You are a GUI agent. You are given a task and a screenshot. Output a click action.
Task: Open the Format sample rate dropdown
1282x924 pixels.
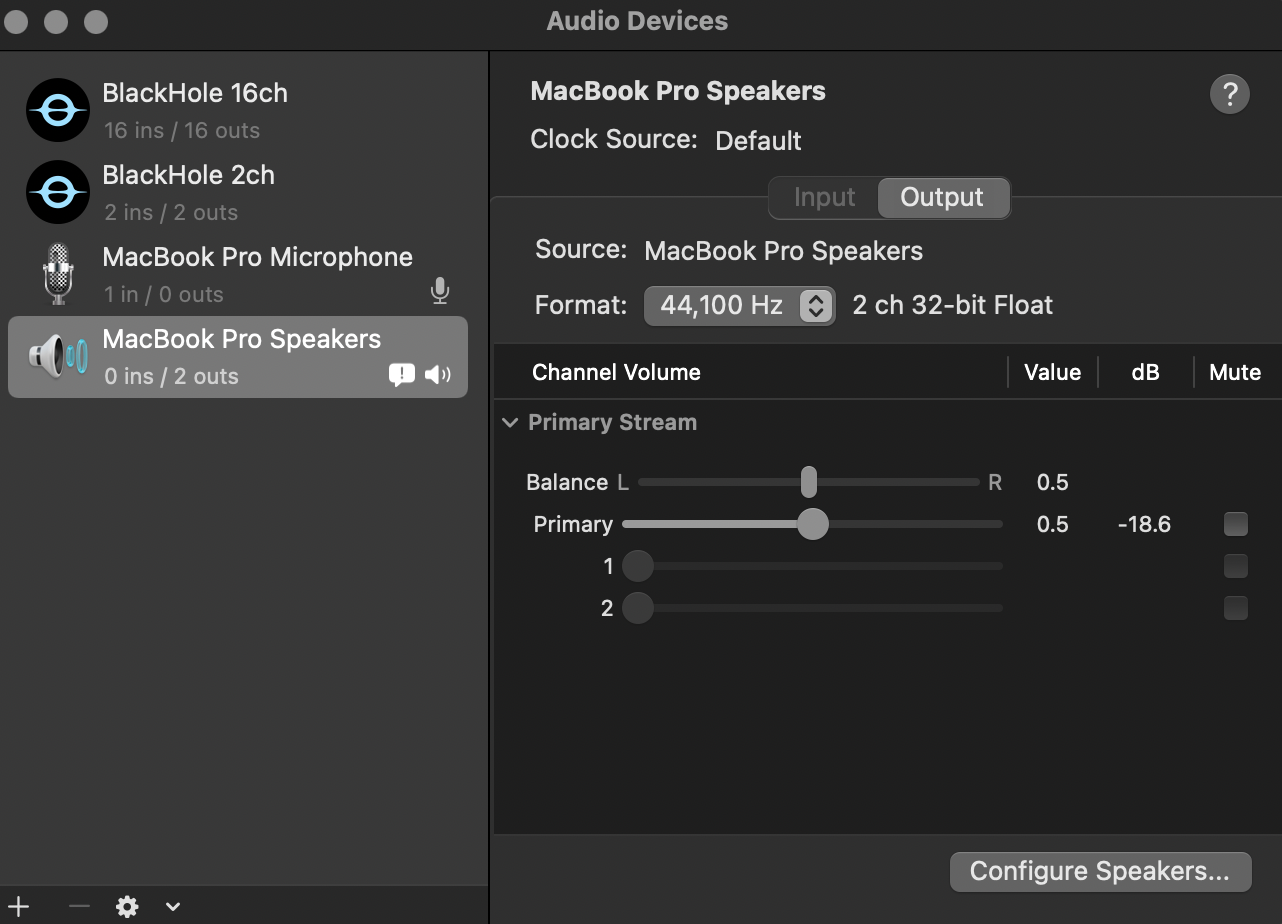pos(739,305)
